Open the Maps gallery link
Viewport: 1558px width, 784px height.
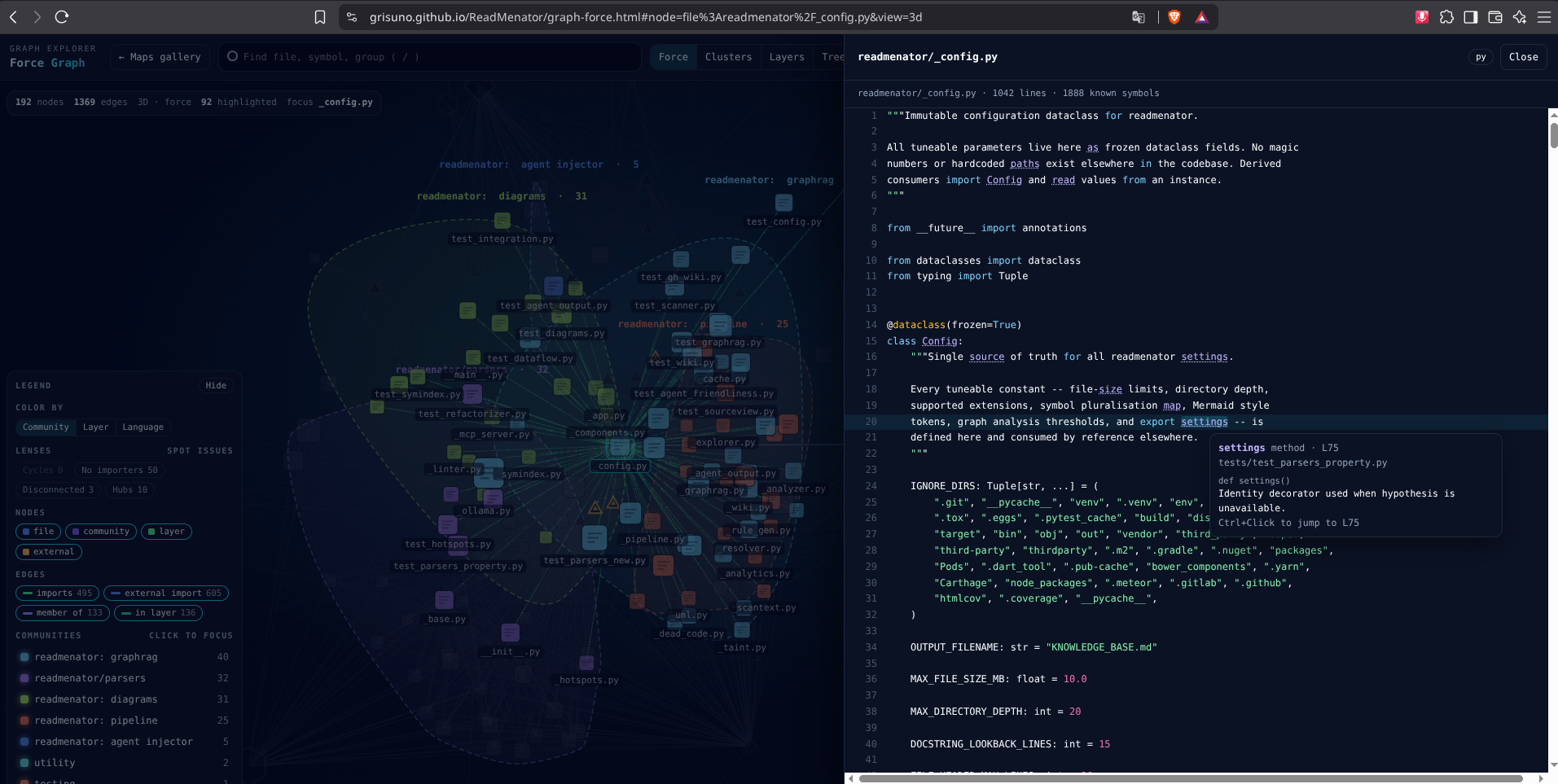(x=160, y=57)
